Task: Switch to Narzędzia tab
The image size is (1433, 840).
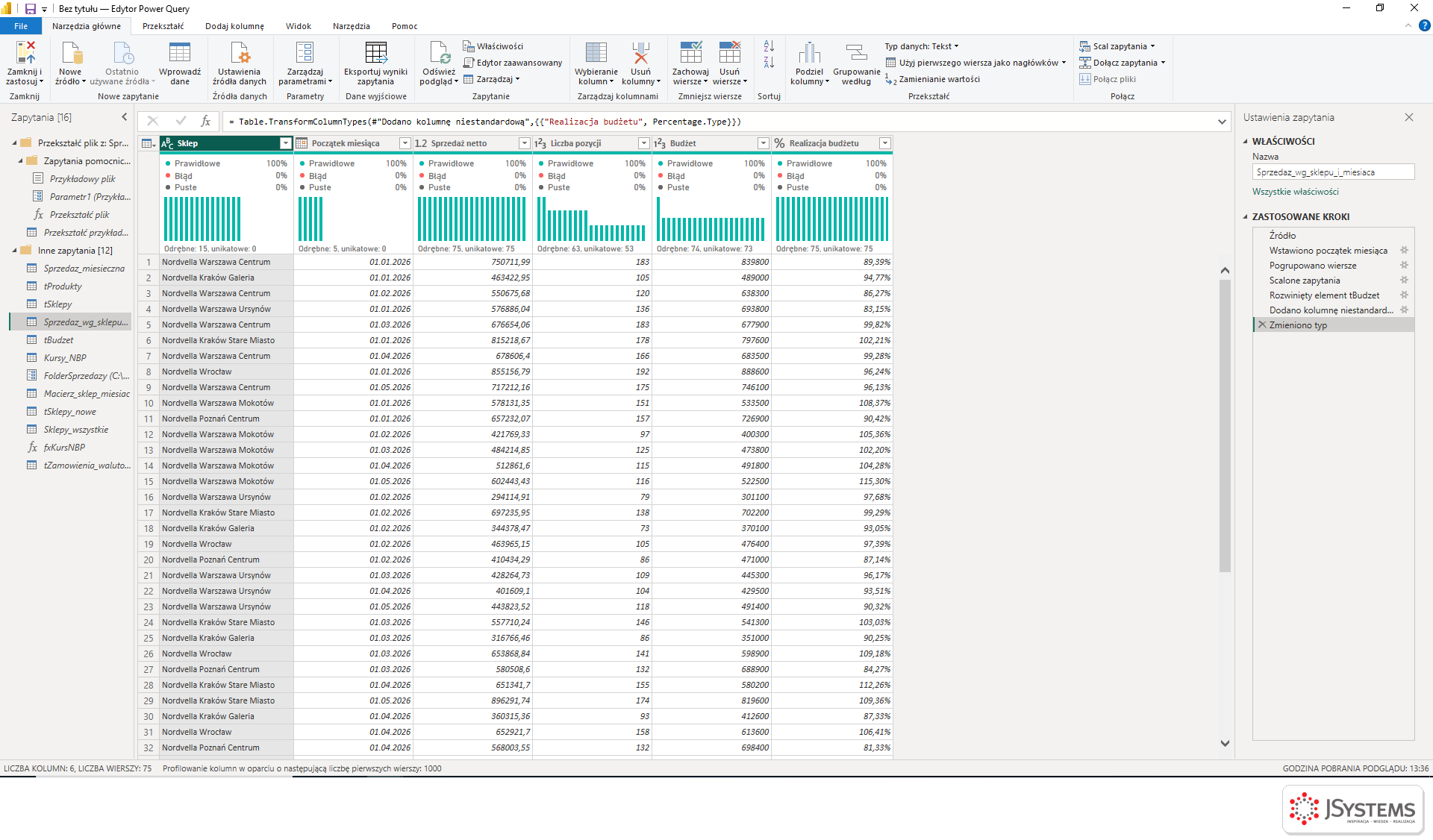Action: click(352, 26)
